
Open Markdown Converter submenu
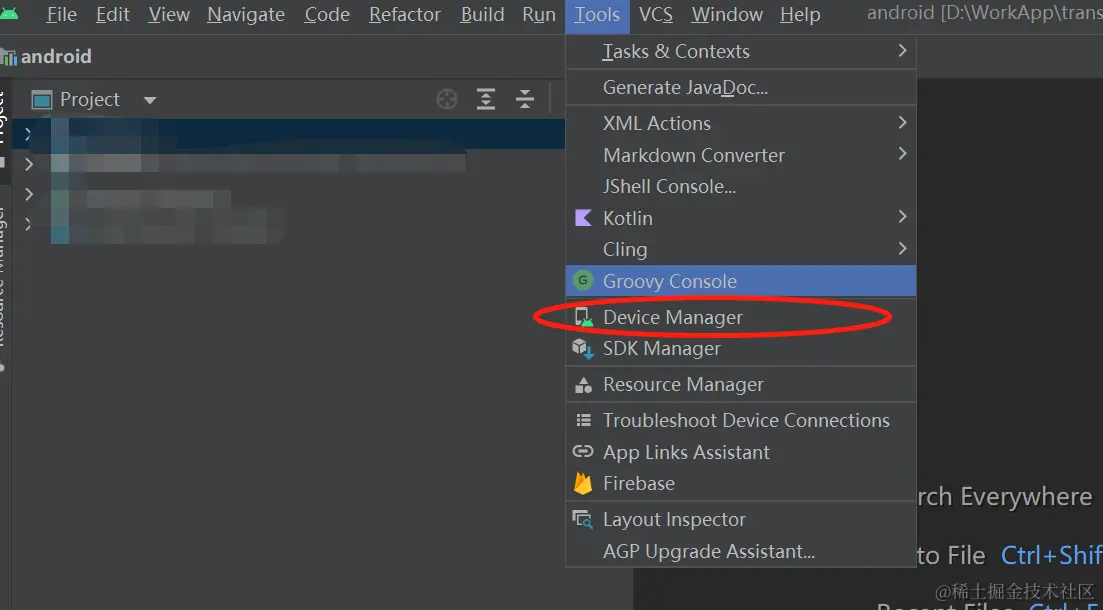pyautogui.click(x=741, y=155)
